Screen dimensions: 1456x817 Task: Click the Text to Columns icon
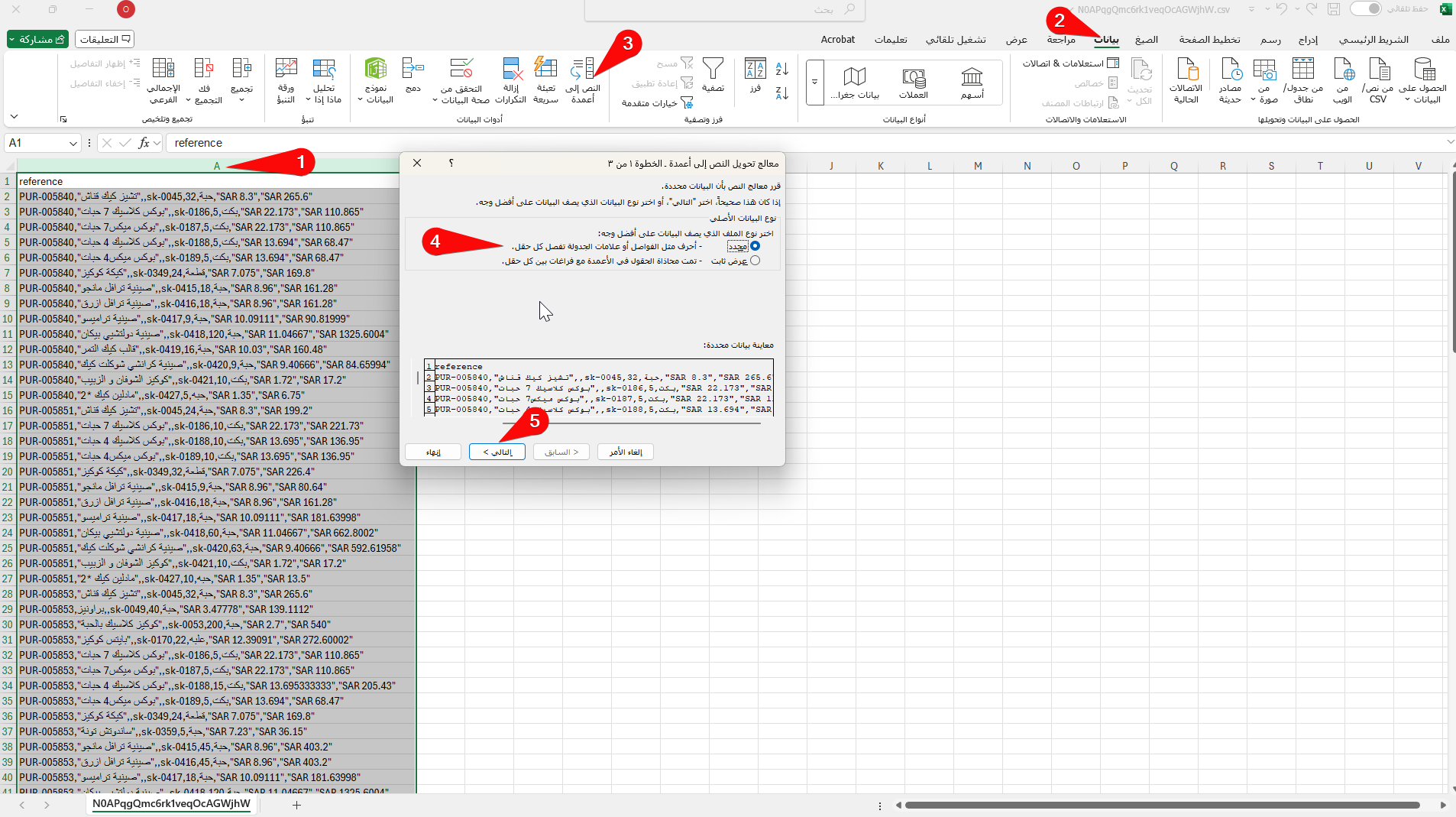point(583,70)
